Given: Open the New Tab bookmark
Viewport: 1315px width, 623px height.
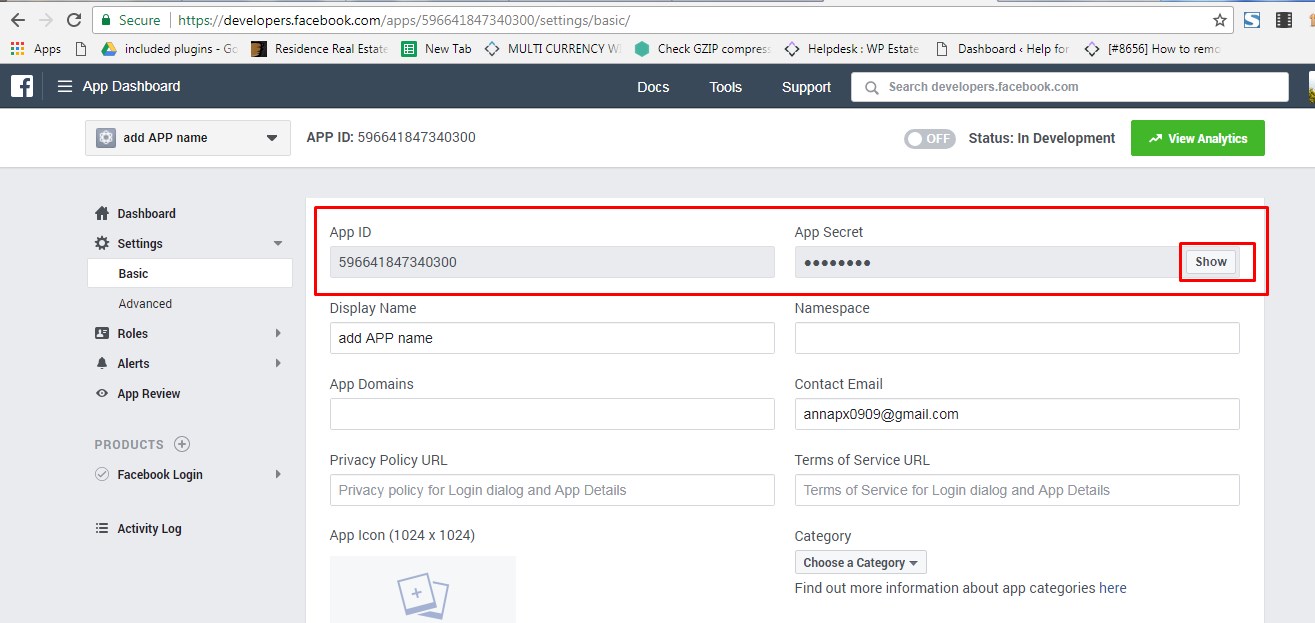Looking at the screenshot, I should point(437,48).
